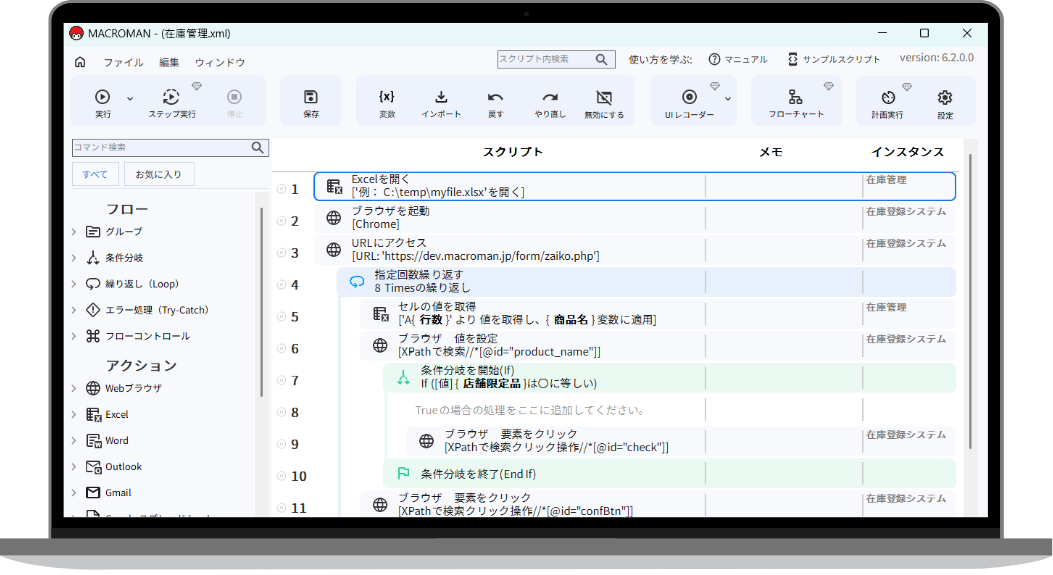Viewport: 1053px width, 575px height.
Task: Open the 変数 variables tool
Action: click(387, 103)
